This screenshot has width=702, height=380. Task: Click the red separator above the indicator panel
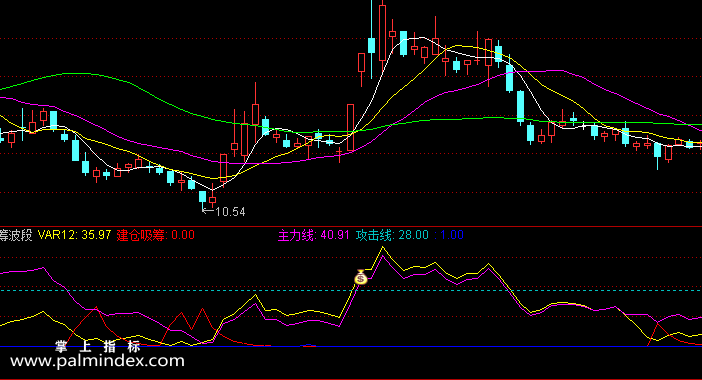351,226
